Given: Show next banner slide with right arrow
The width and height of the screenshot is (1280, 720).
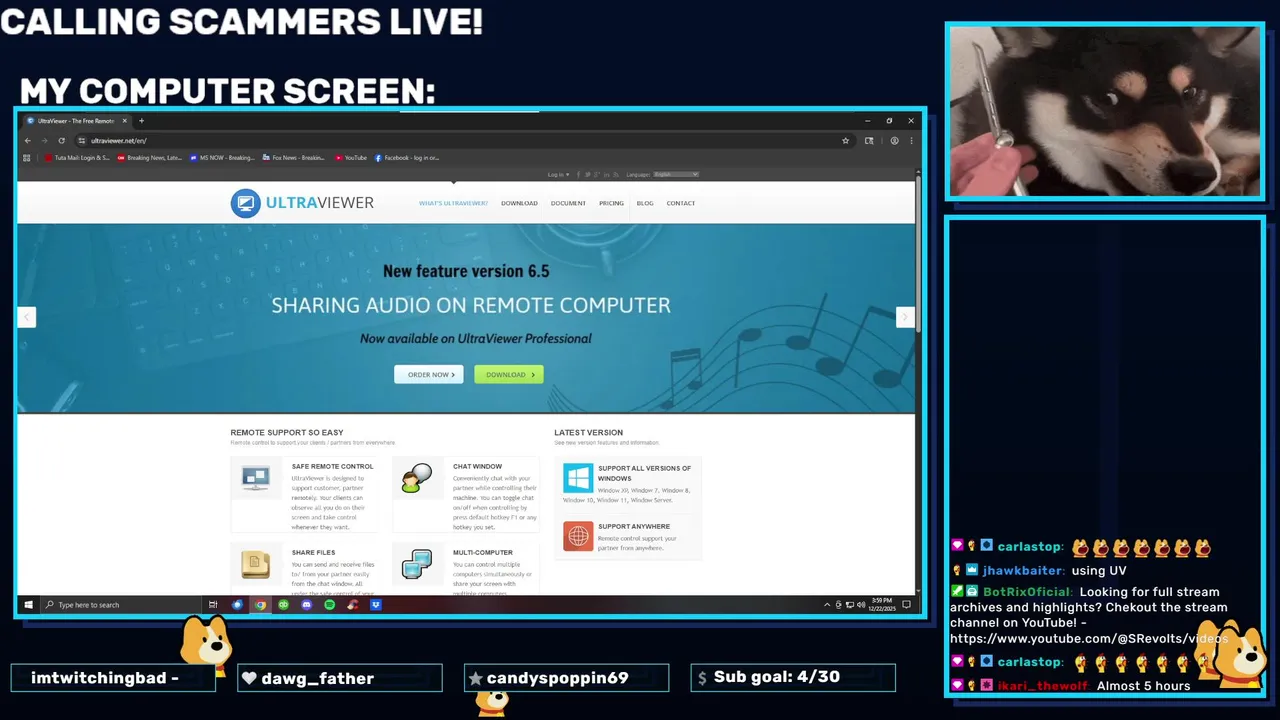Looking at the screenshot, I should point(904,317).
